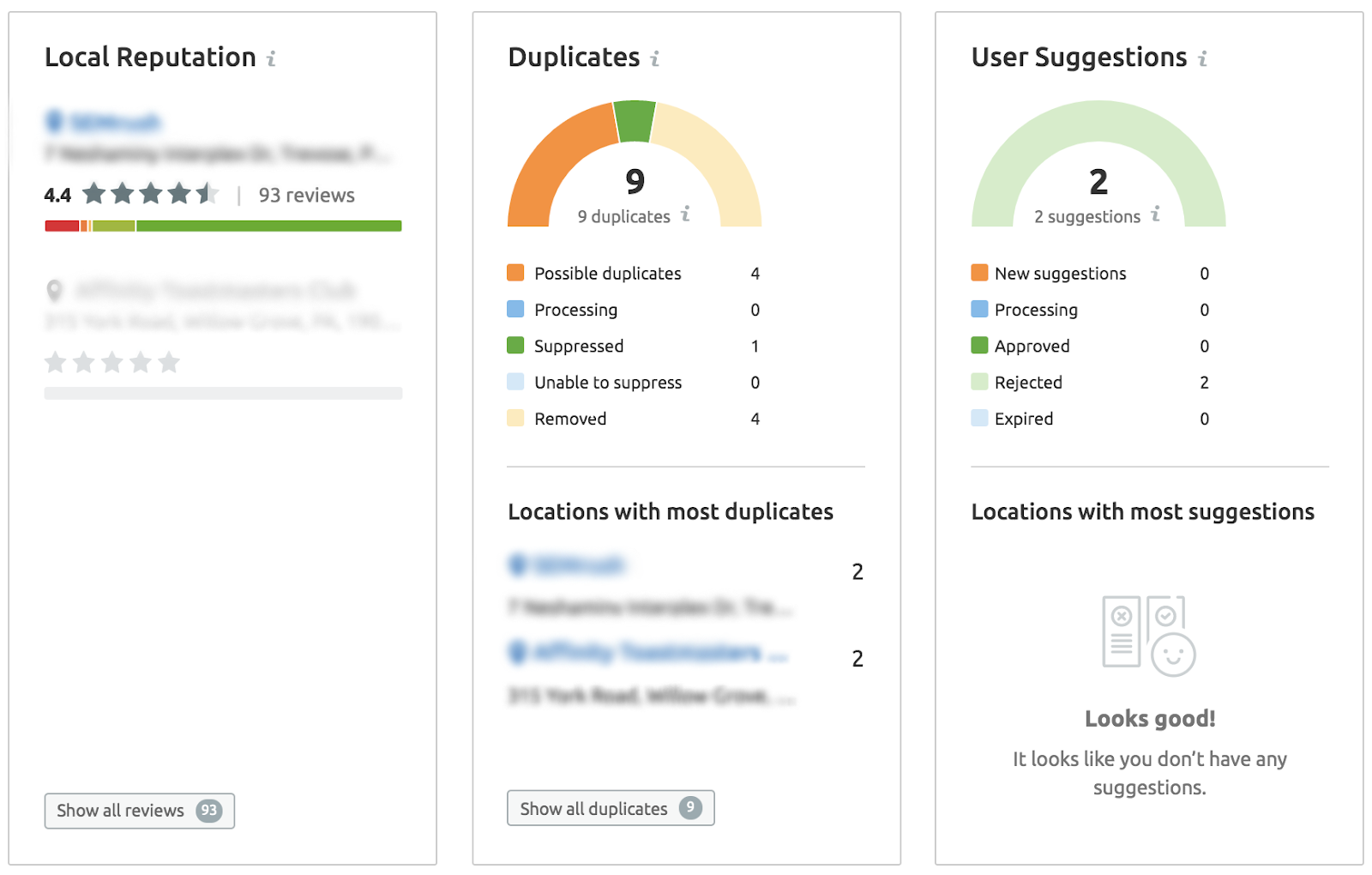Click light blue Unable to suppress swatch

[515, 382]
